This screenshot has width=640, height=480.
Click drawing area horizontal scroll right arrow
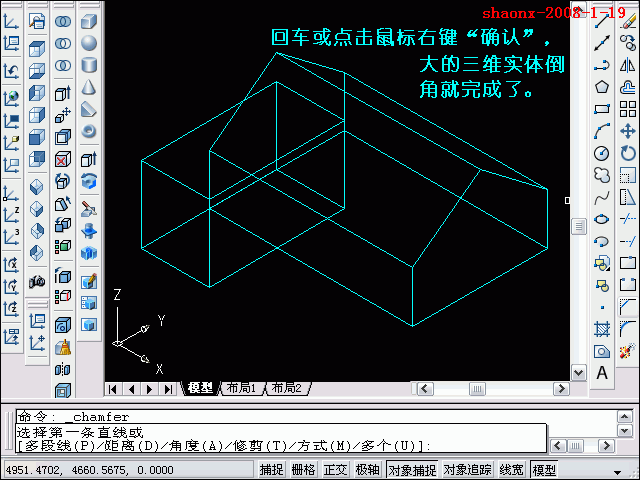(x=561, y=389)
